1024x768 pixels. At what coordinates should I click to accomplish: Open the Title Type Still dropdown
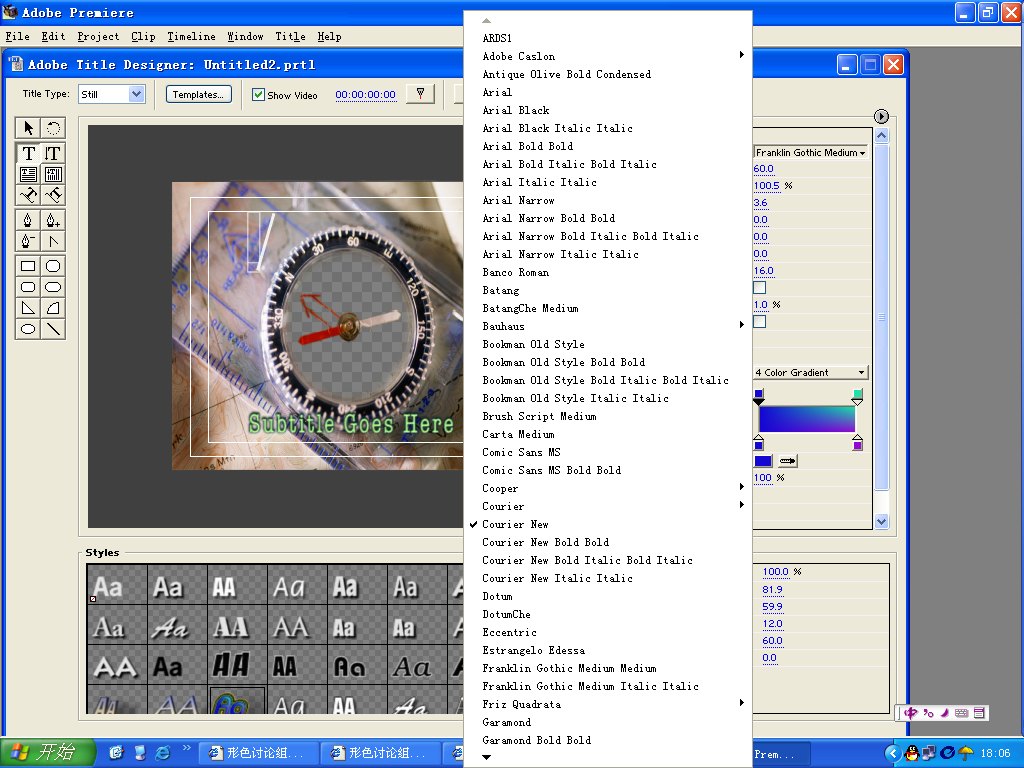(112, 94)
